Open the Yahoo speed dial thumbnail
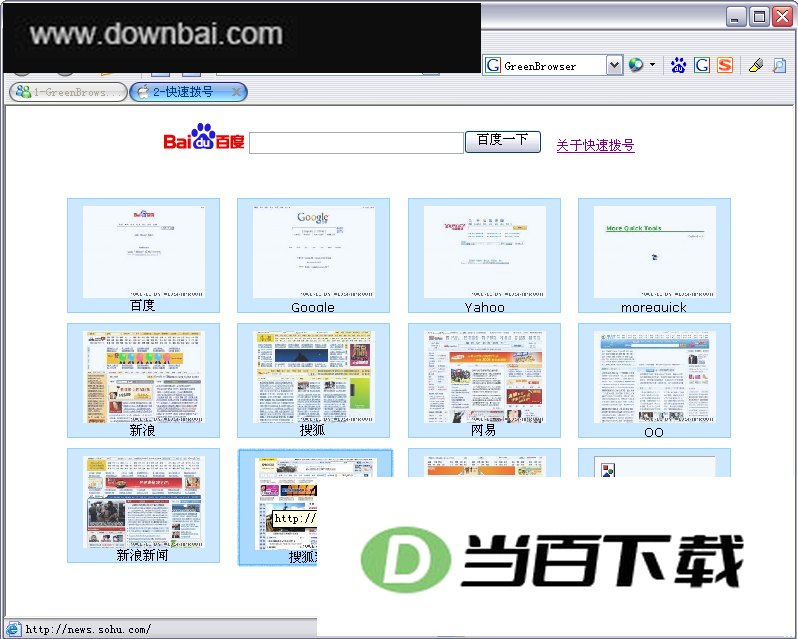The height and width of the screenshot is (639, 798). pos(484,255)
